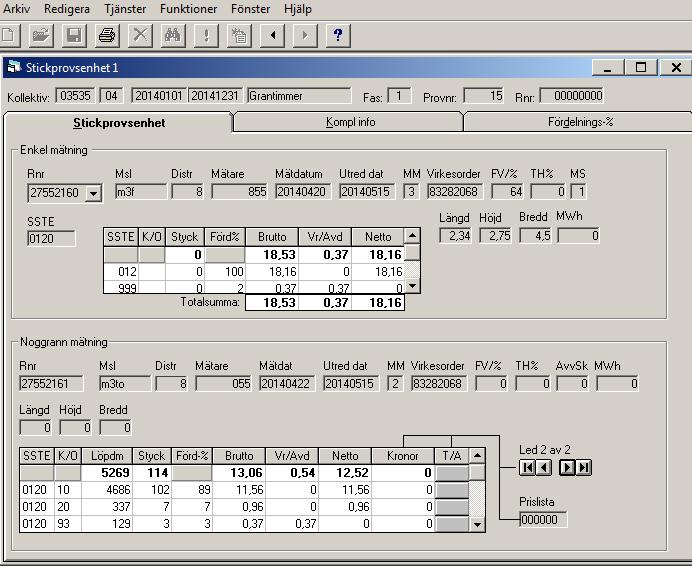This screenshot has width=692, height=566.
Task: Click the exclamation mark toolbar icon
Action: [206, 35]
